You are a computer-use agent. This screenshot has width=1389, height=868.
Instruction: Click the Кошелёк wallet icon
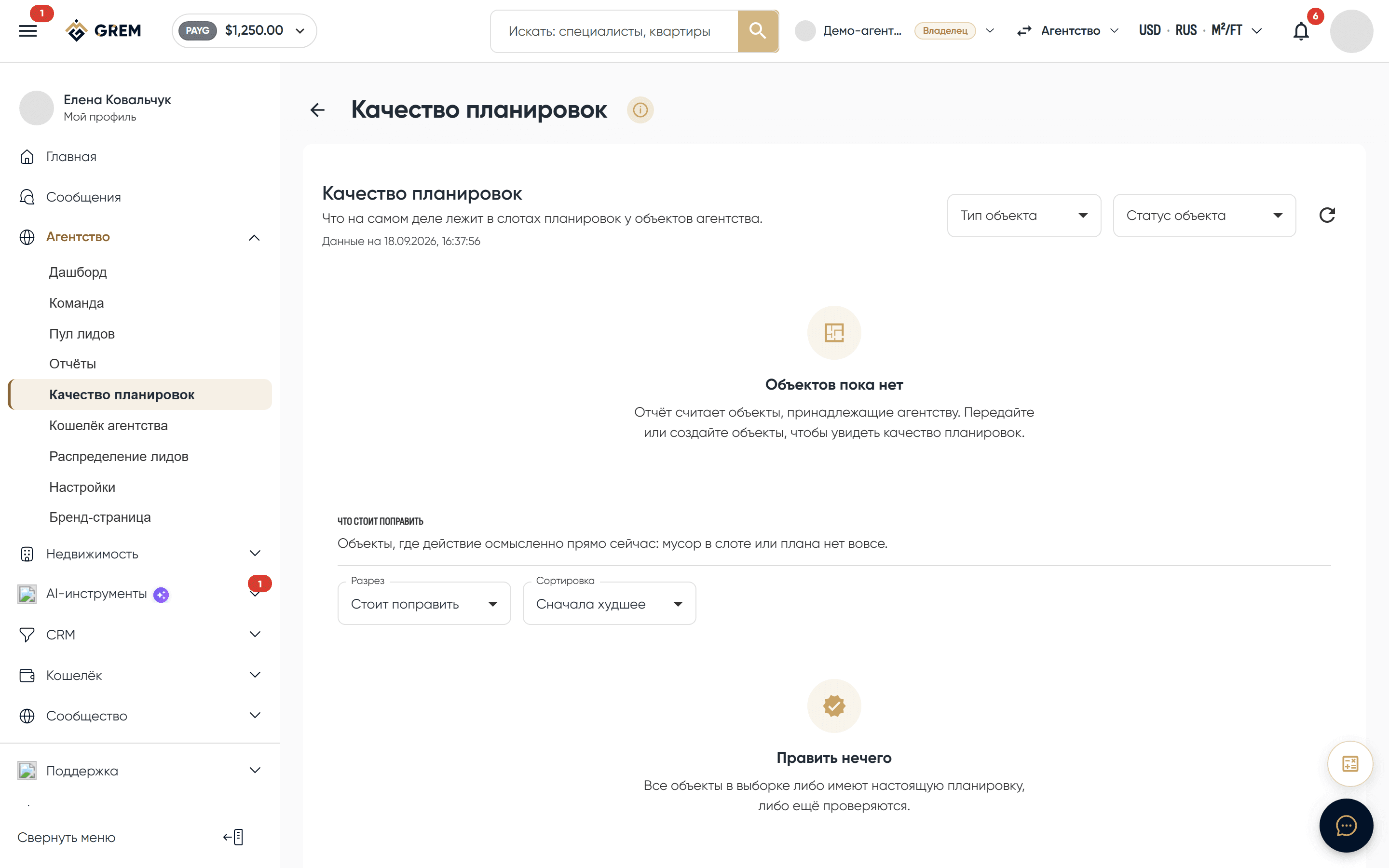coord(27,676)
